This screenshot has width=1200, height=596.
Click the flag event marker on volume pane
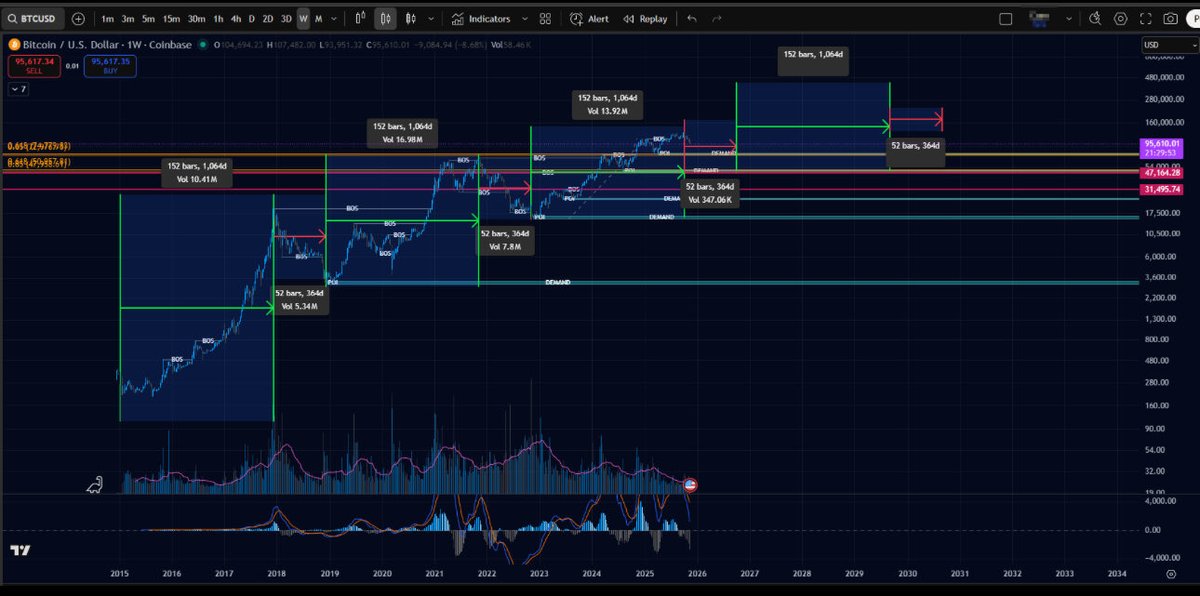coord(689,485)
